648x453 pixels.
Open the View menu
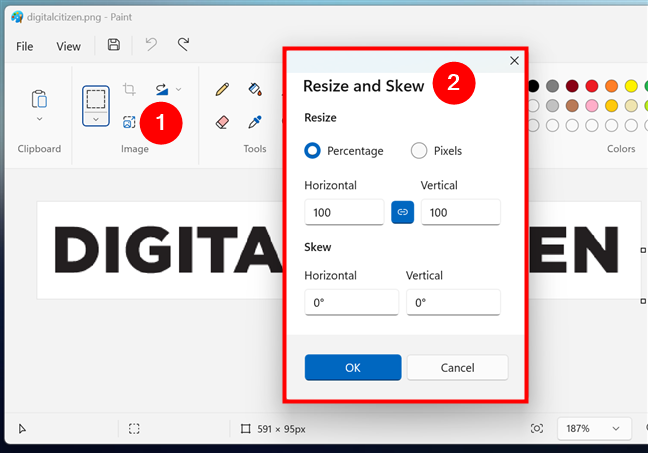pyautogui.click(x=69, y=46)
